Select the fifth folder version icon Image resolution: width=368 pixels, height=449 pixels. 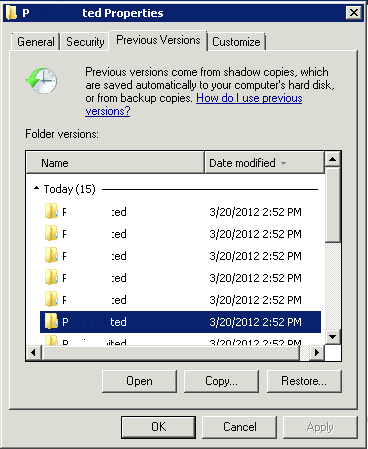(x=51, y=299)
